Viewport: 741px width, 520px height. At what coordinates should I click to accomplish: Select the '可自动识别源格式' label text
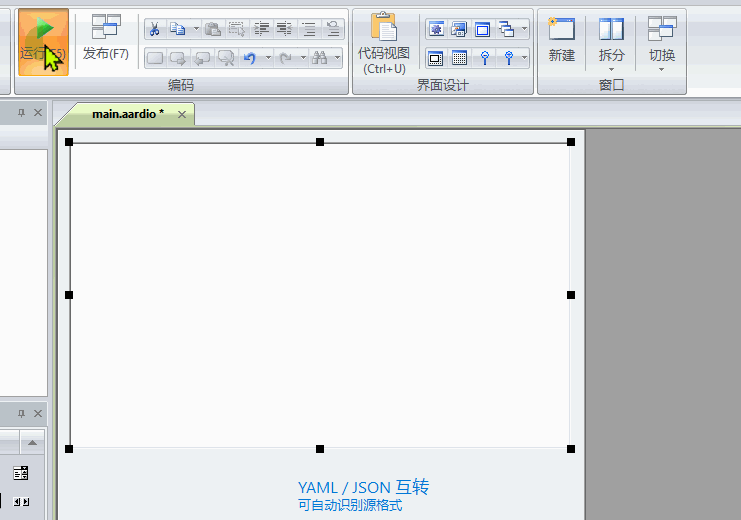pos(350,505)
